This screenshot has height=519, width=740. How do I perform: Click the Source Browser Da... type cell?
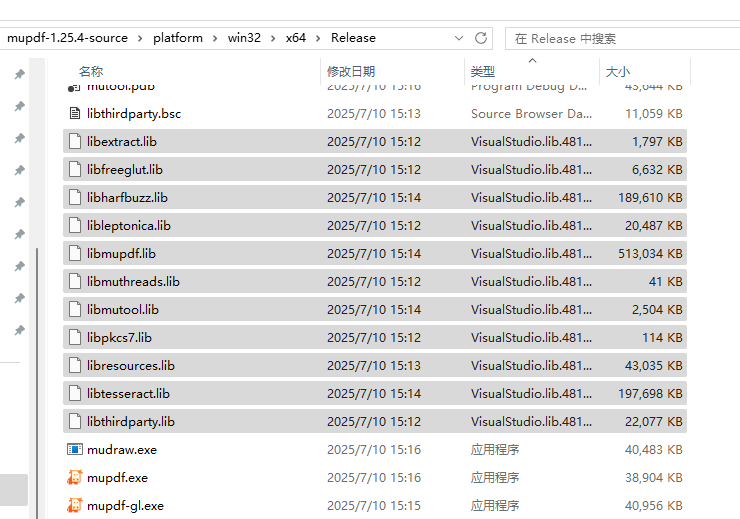(x=531, y=114)
